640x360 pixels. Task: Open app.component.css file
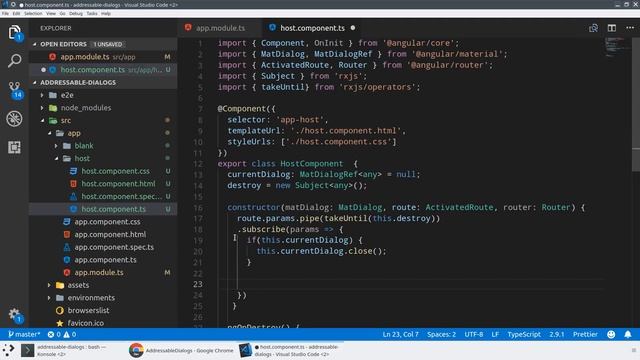point(103,222)
